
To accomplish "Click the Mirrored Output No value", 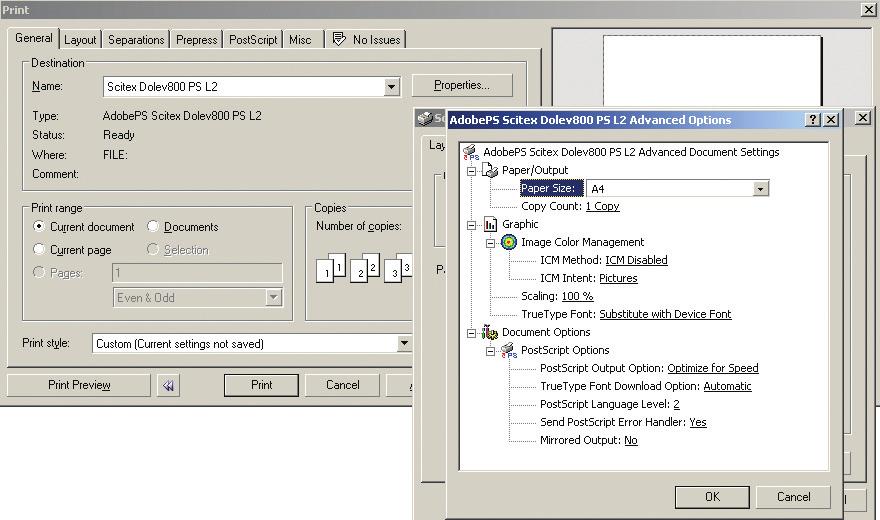I will (x=631, y=440).
